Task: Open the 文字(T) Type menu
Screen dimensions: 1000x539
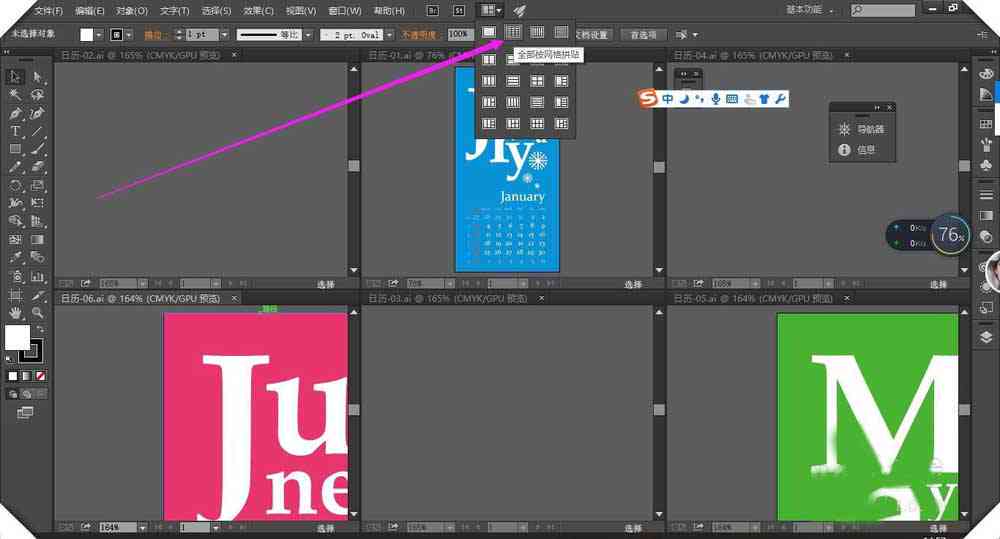Action: click(x=174, y=11)
